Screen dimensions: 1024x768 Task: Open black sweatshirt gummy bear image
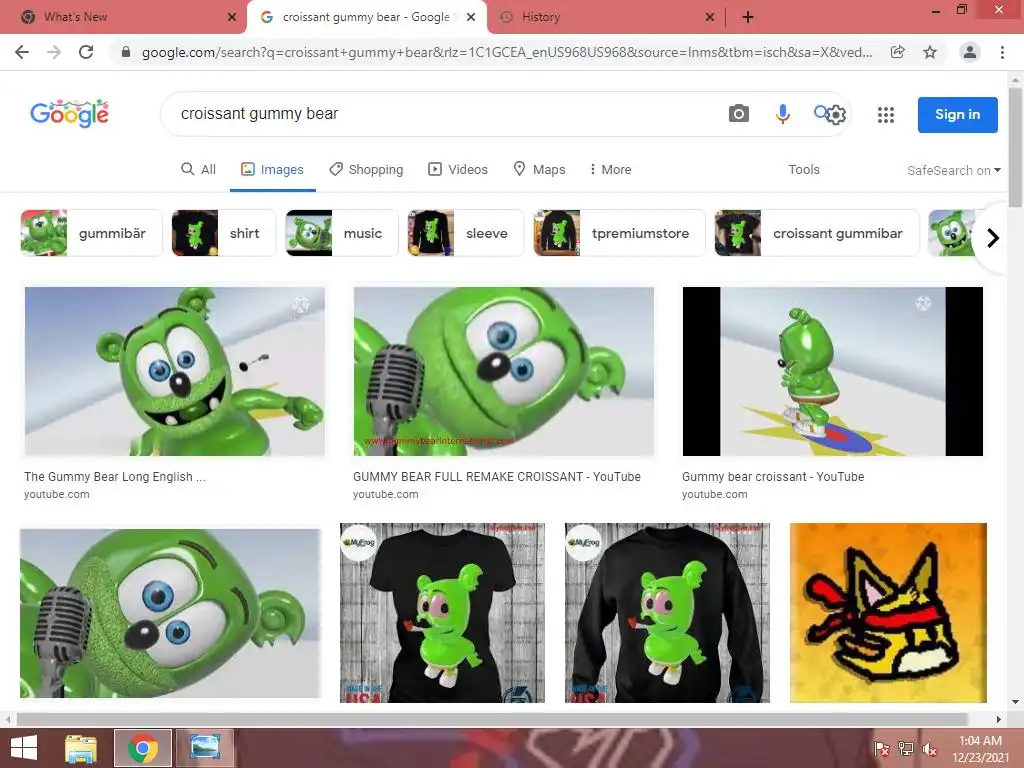pyautogui.click(x=667, y=613)
